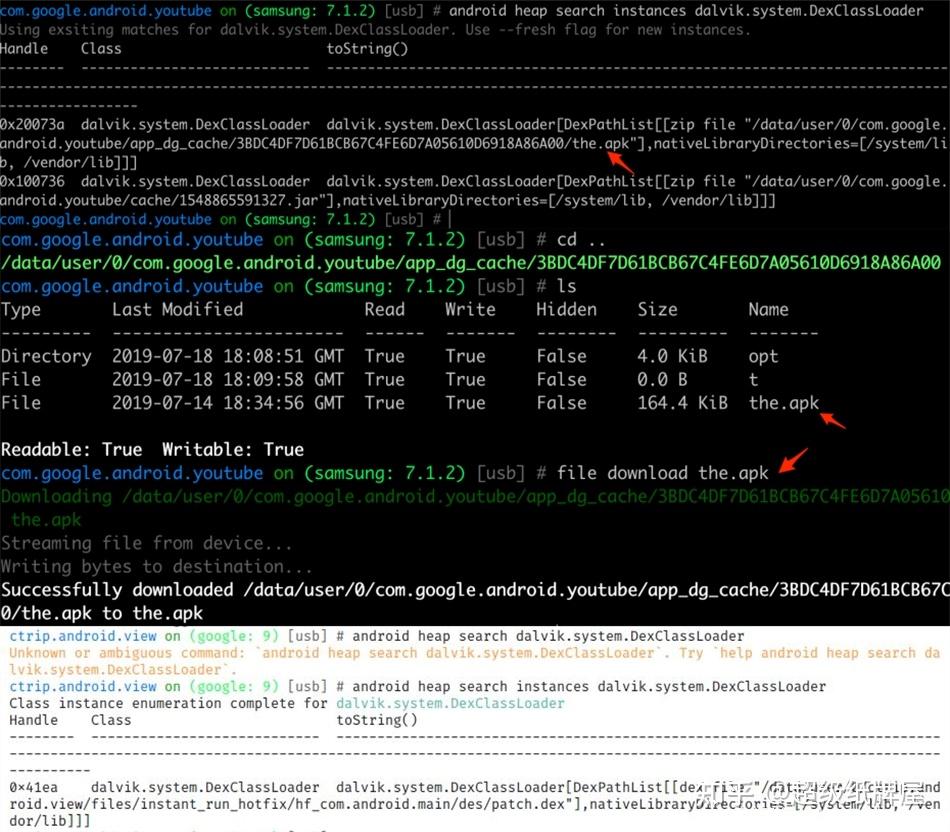This screenshot has width=950, height=832.
Task: Click date '2019-07-14 18:34:56 GMT'
Action: coord(228,403)
